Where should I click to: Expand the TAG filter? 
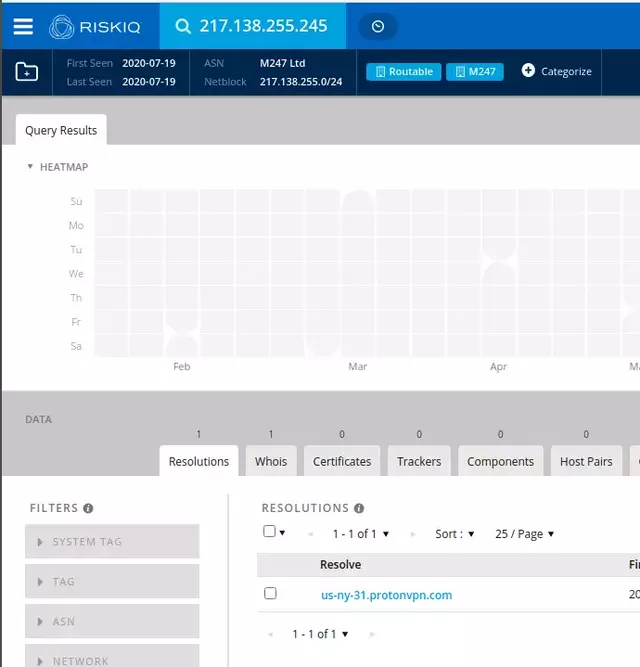point(112,581)
